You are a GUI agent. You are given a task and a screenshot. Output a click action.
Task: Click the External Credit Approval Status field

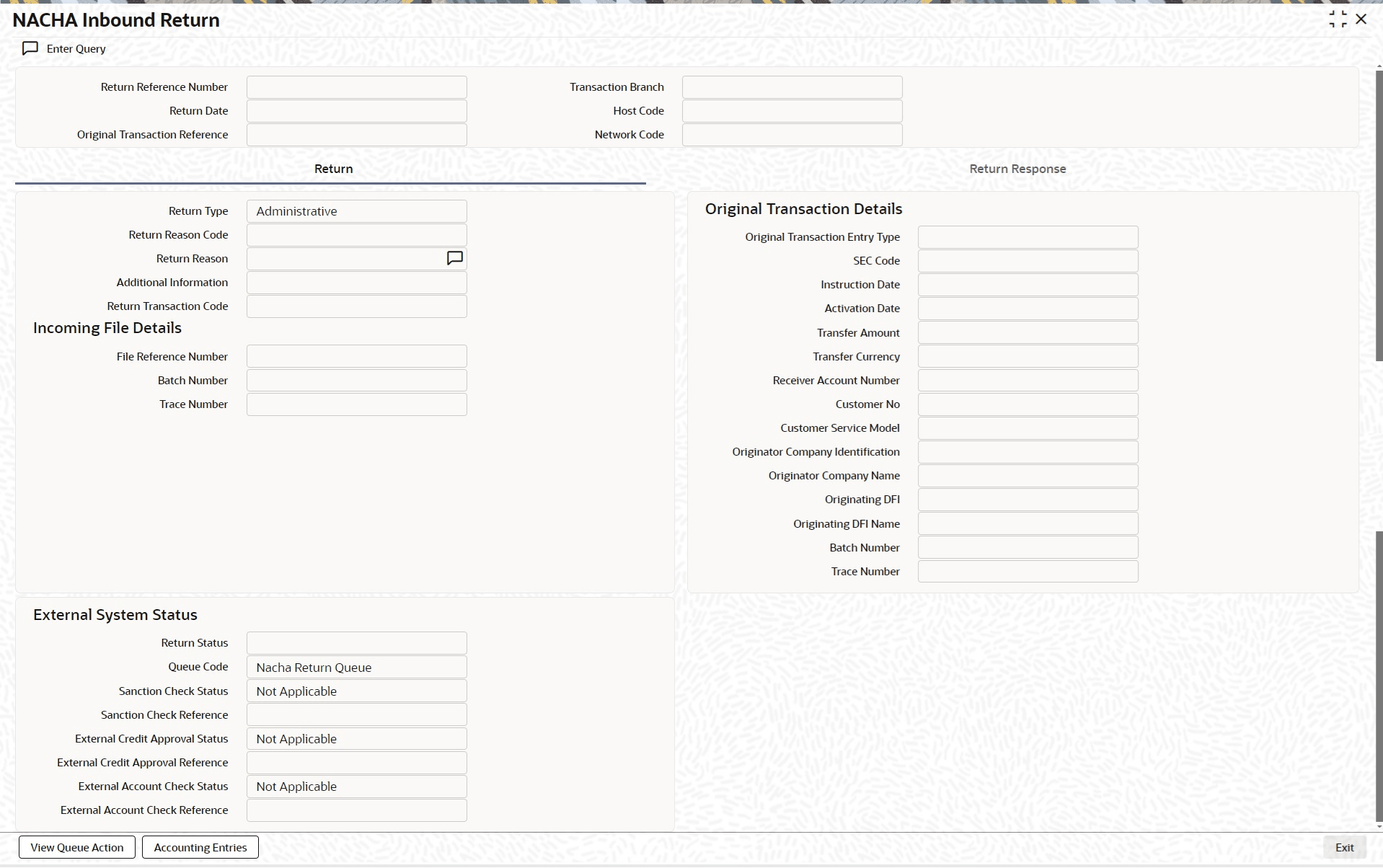357,738
